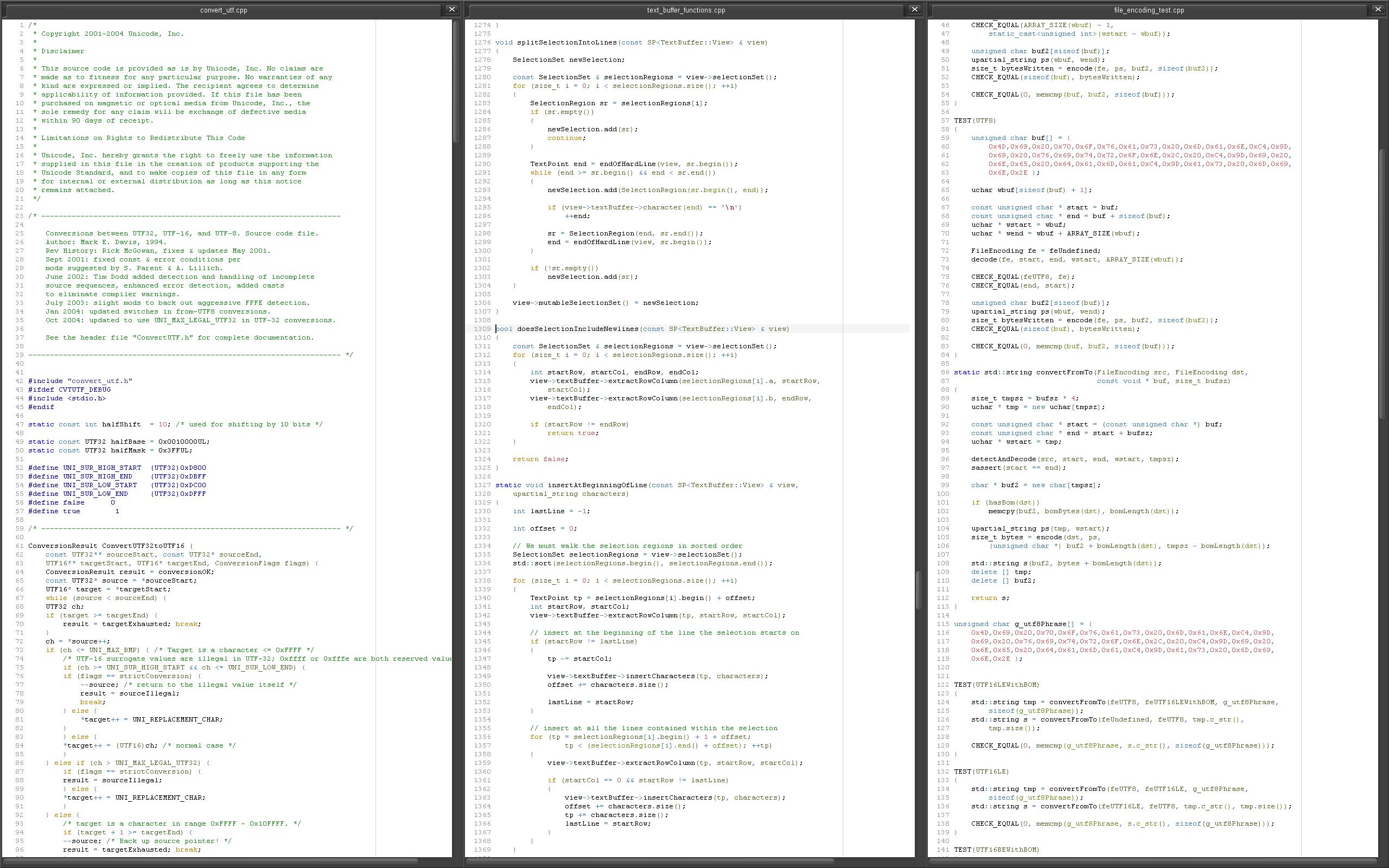1389x868 pixels.
Task: Close the file_encoding_test.cpp pane
Action: click(1378, 10)
